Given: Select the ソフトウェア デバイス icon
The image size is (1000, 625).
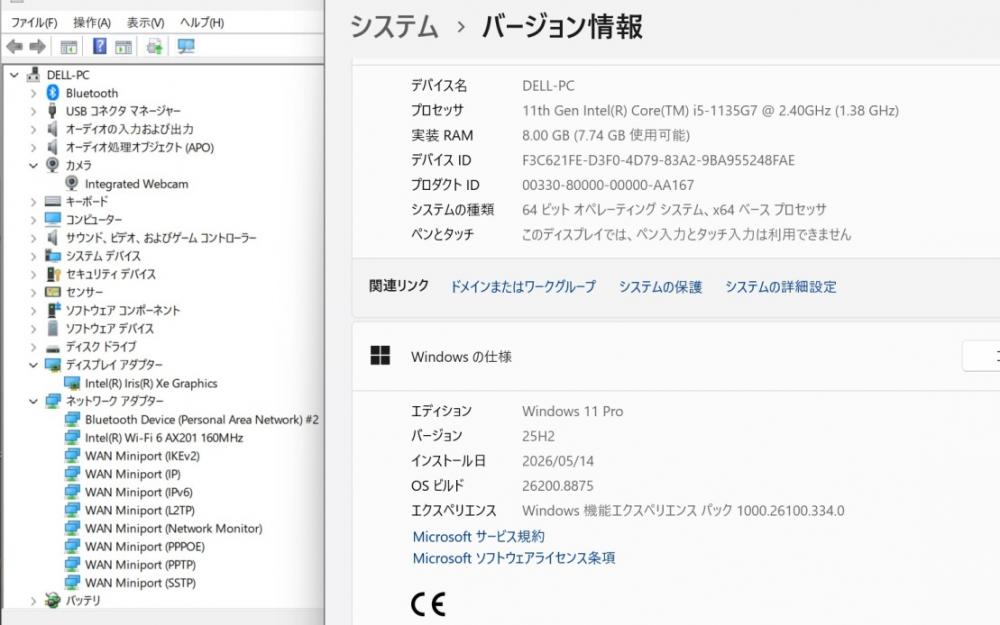Looking at the screenshot, I should click(53, 328).
